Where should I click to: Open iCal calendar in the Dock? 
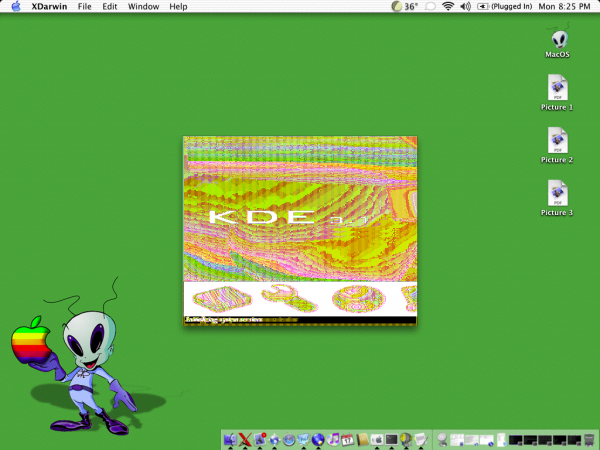coord(347,440)
